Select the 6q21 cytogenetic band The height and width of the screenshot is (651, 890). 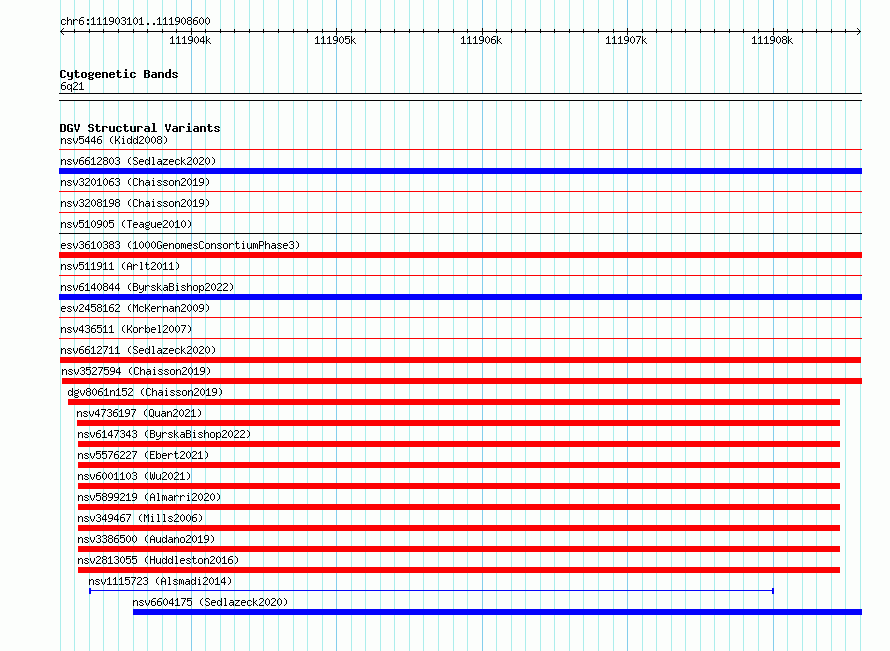coord(460,94)
